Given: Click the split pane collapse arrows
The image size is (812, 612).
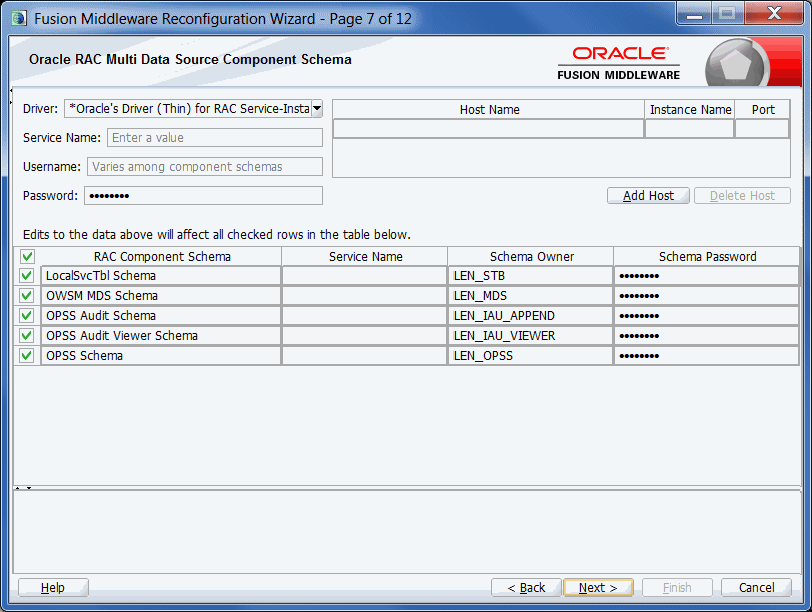Looking at the screenshot, I should click(x=23, y=488).
